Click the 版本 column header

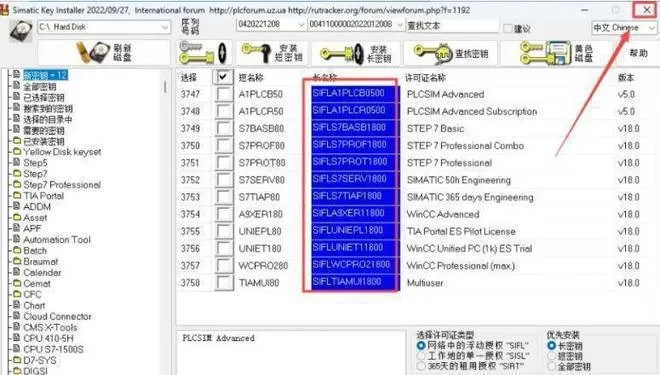626,77
